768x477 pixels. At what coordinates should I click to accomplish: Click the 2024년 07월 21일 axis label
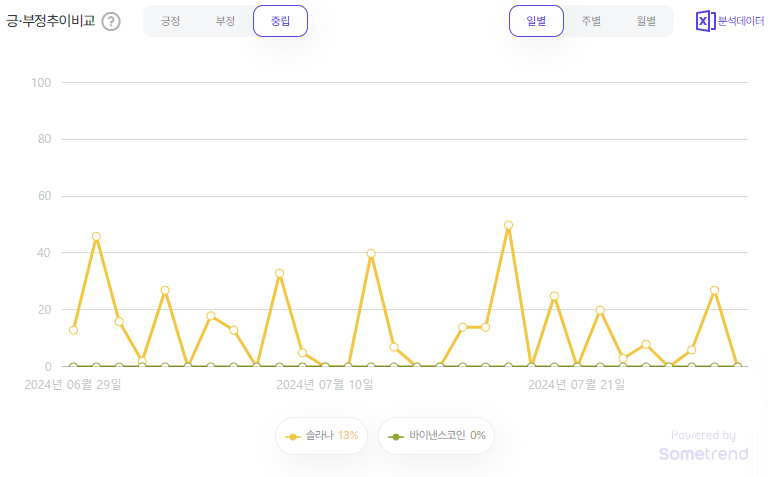click(x=576, y=385)
